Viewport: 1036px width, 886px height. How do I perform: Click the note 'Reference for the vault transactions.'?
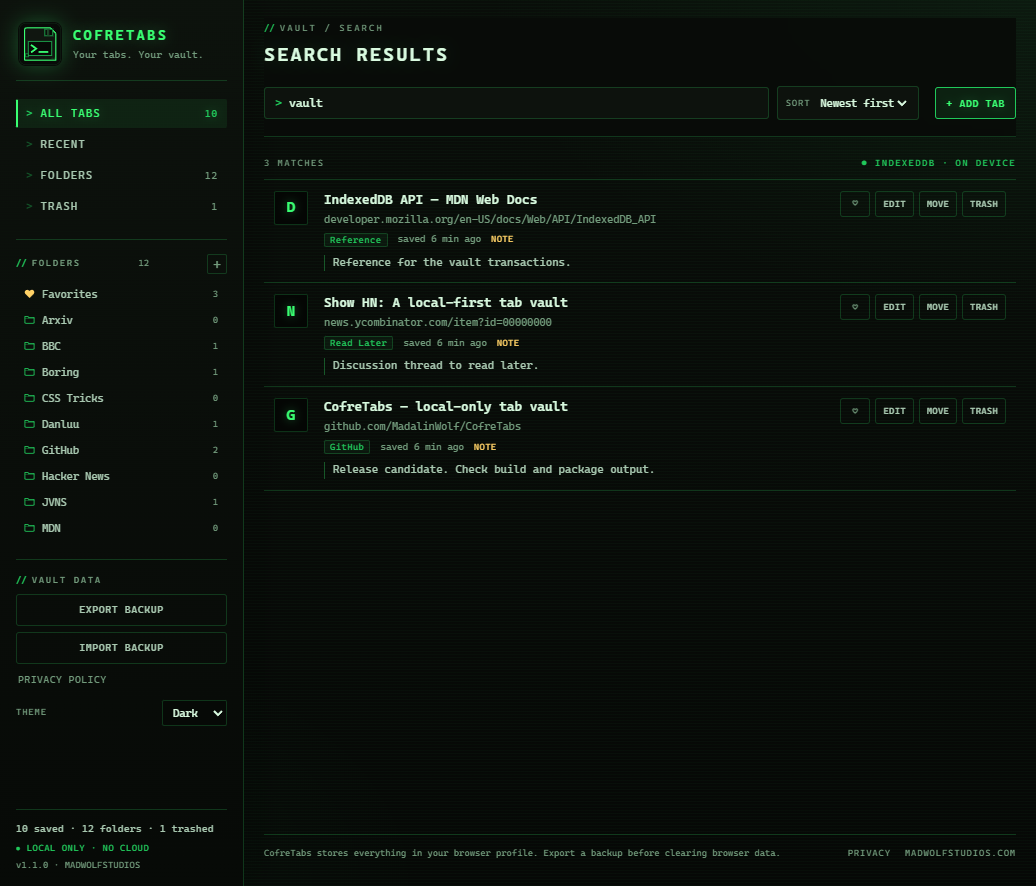click(x=451, y=262)
